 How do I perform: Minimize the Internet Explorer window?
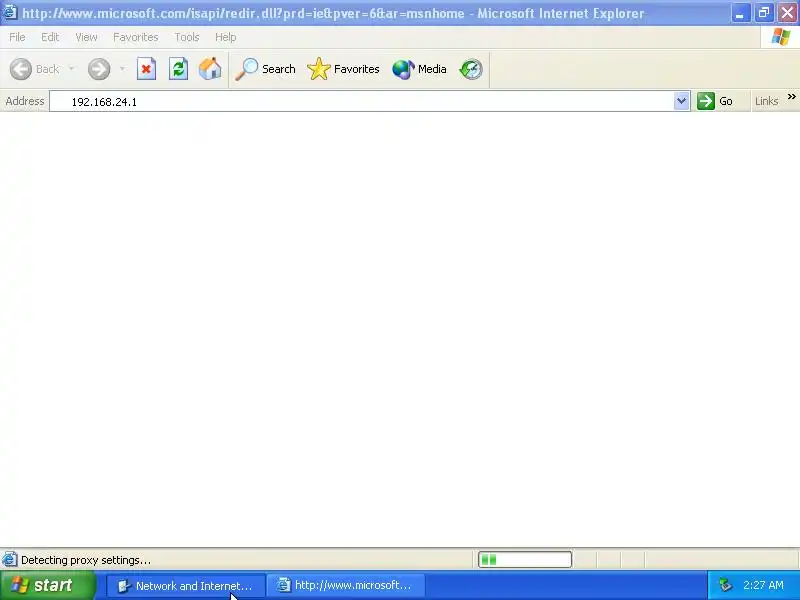pyautogui.click(x=740, y=13)
